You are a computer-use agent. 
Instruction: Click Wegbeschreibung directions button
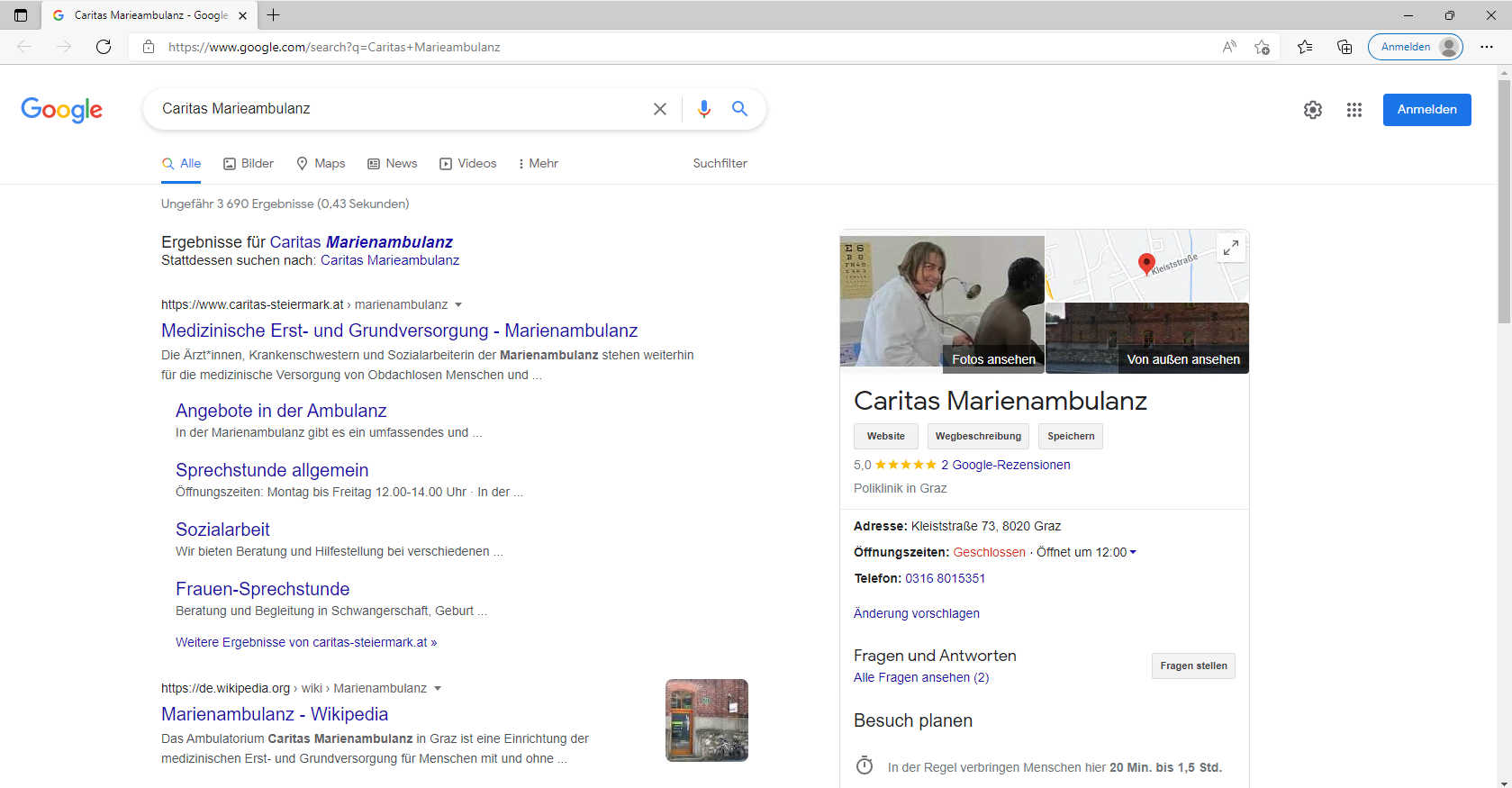point(978,436)
